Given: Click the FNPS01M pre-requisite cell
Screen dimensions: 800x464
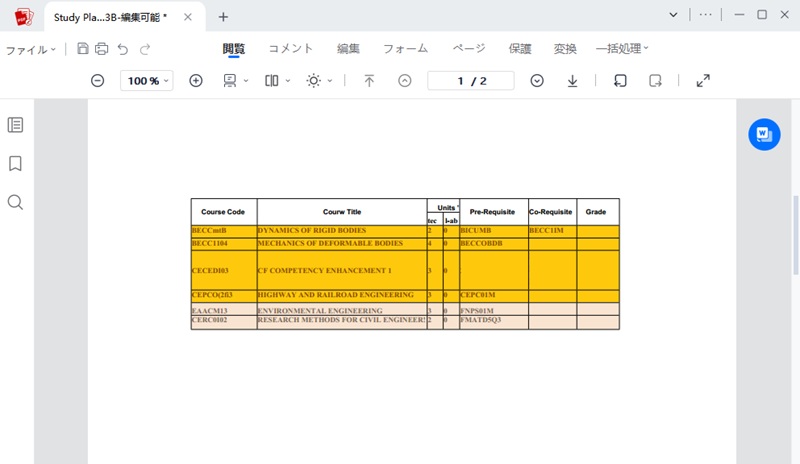Looking at the screenshot, I should tap(493, 310).
